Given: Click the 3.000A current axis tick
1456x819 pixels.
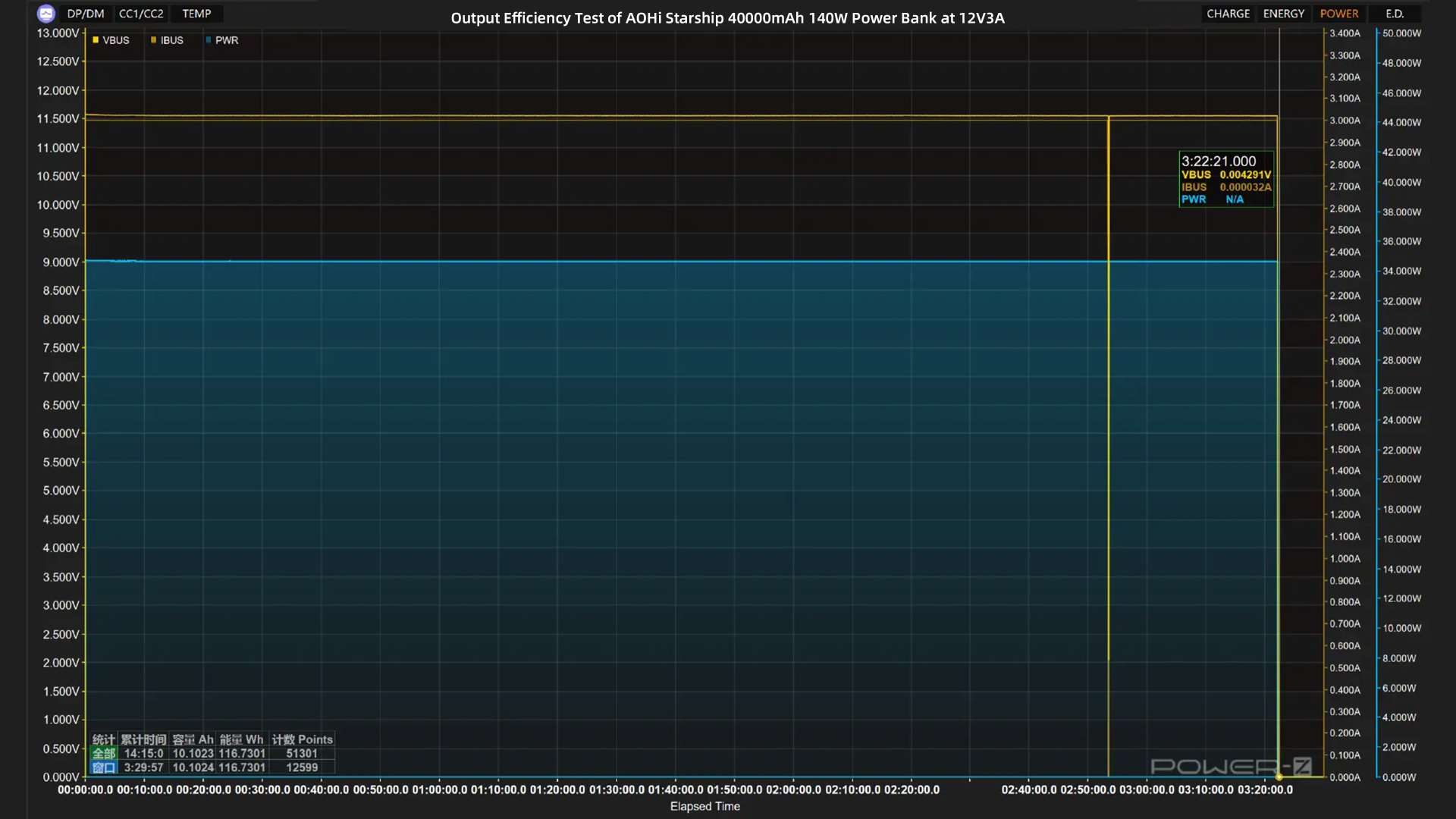Looking at the screenshot, I should pos(1345,121).
